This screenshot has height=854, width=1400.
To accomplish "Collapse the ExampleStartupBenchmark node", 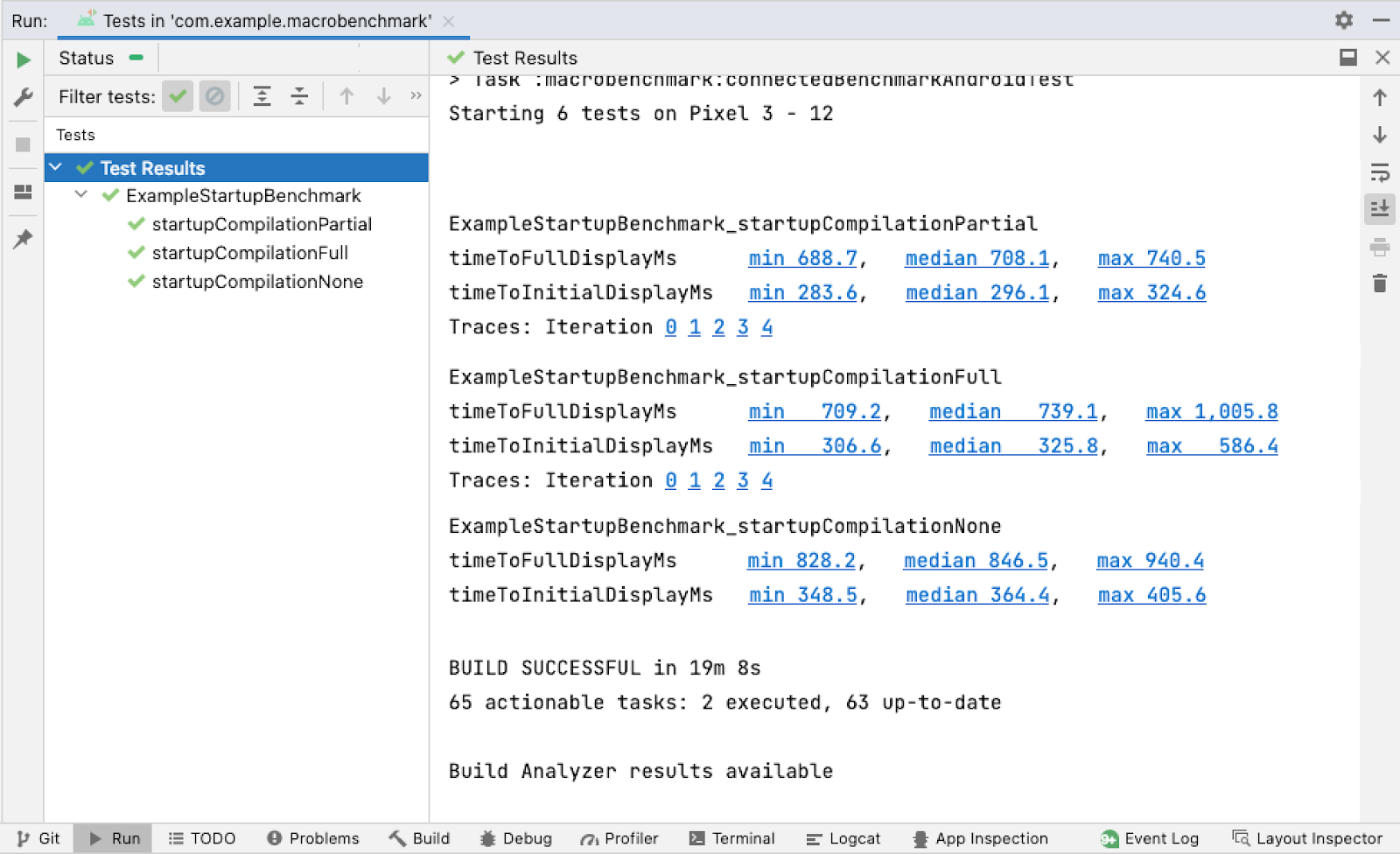I will click(81, 195).
